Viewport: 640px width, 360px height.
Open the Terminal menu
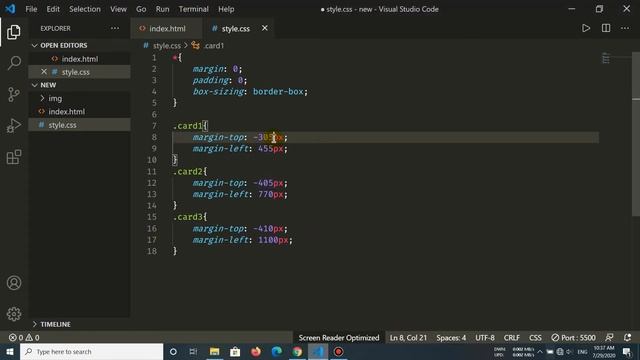tap(193, 9)
